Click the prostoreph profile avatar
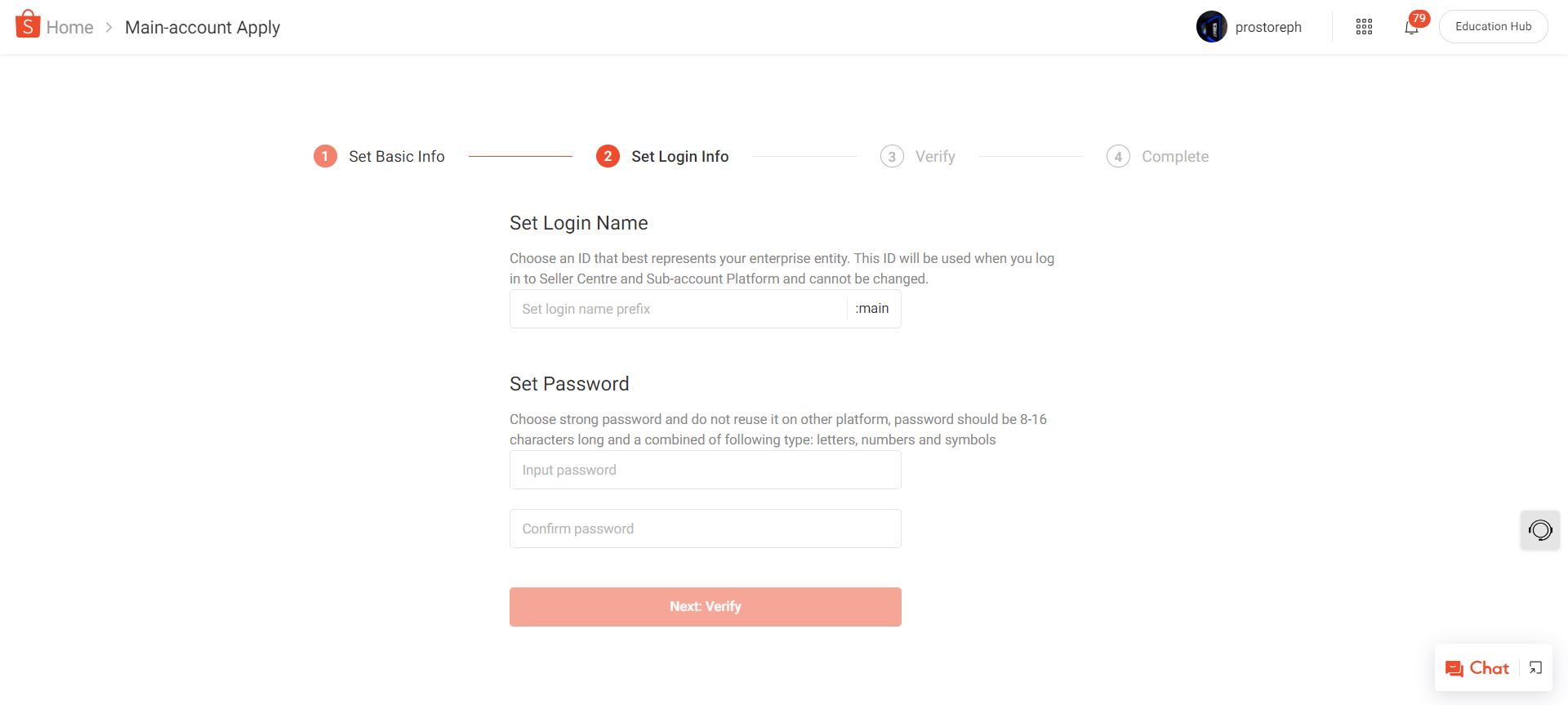Screen dimensions: 1568x705 click(1212, 26)
